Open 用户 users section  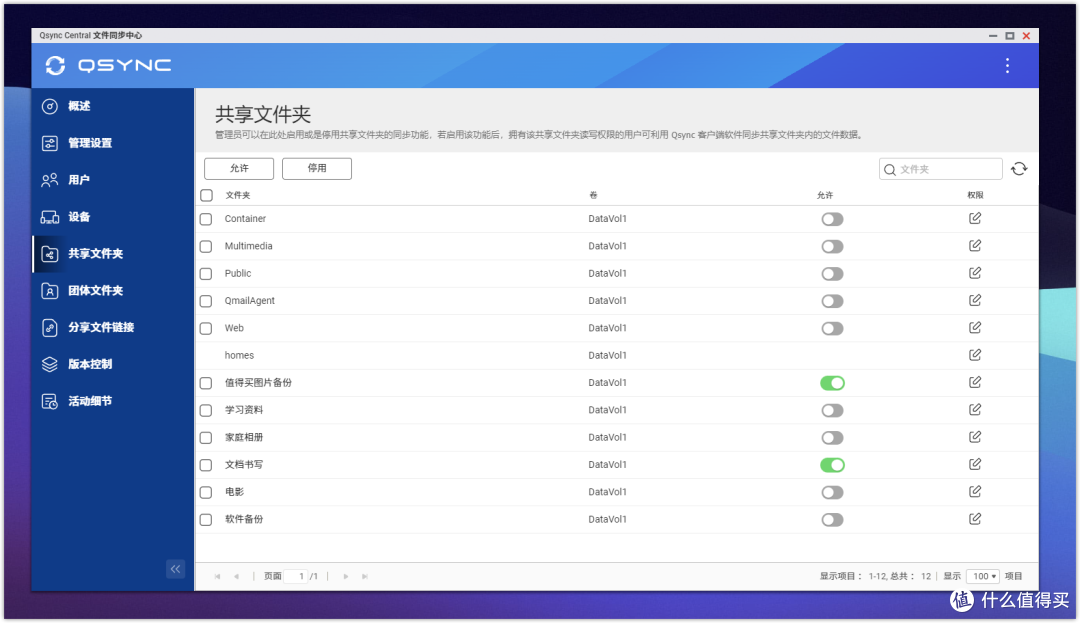click(x=113, y=180)
